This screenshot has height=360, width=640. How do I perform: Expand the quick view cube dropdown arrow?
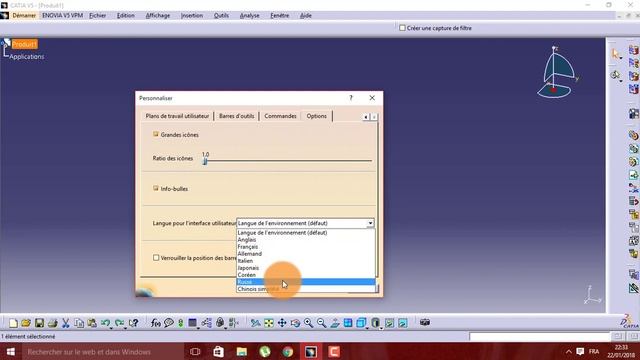click(x=367, y=328)
